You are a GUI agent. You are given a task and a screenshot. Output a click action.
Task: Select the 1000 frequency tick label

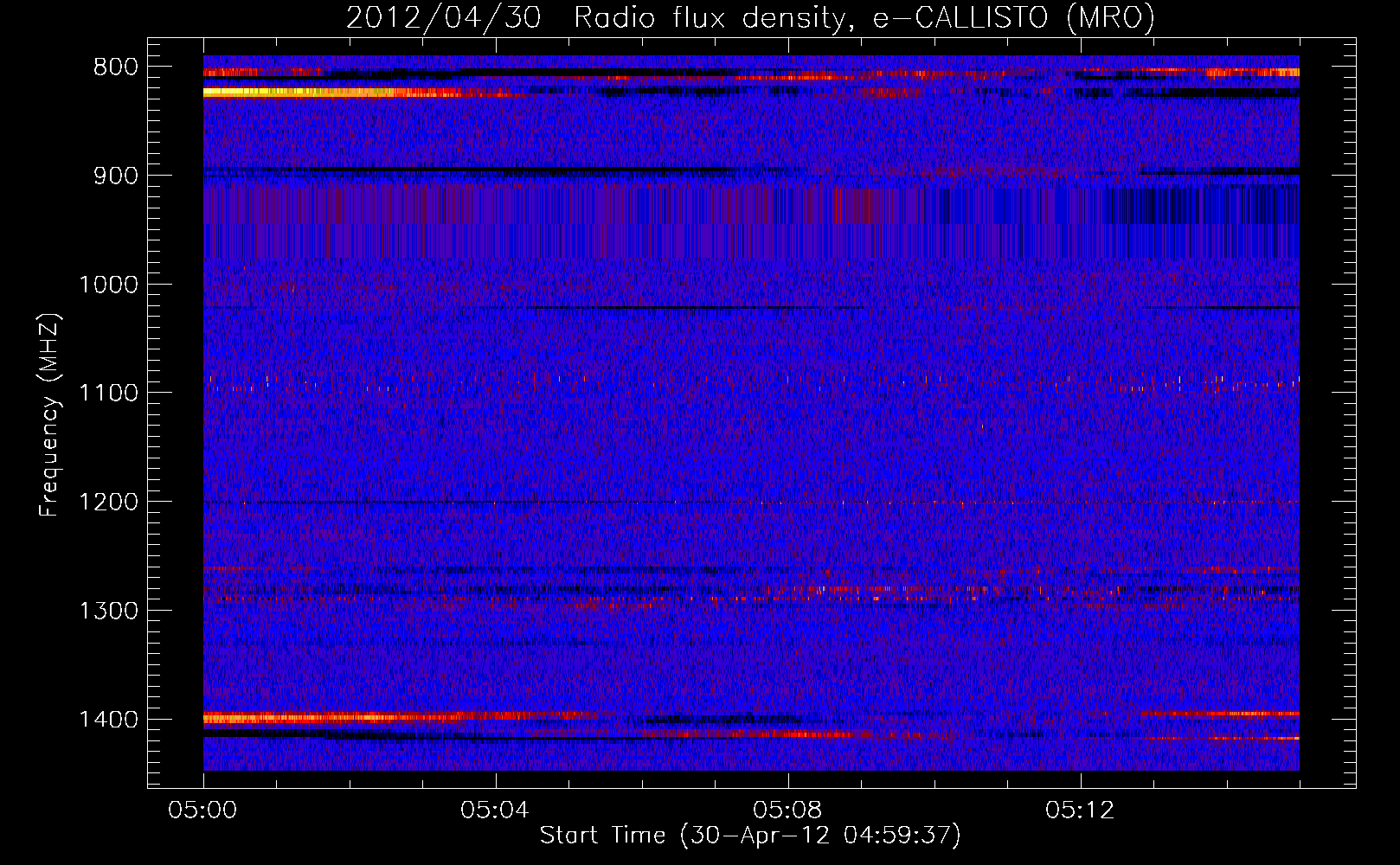click(x=108, y=285)
